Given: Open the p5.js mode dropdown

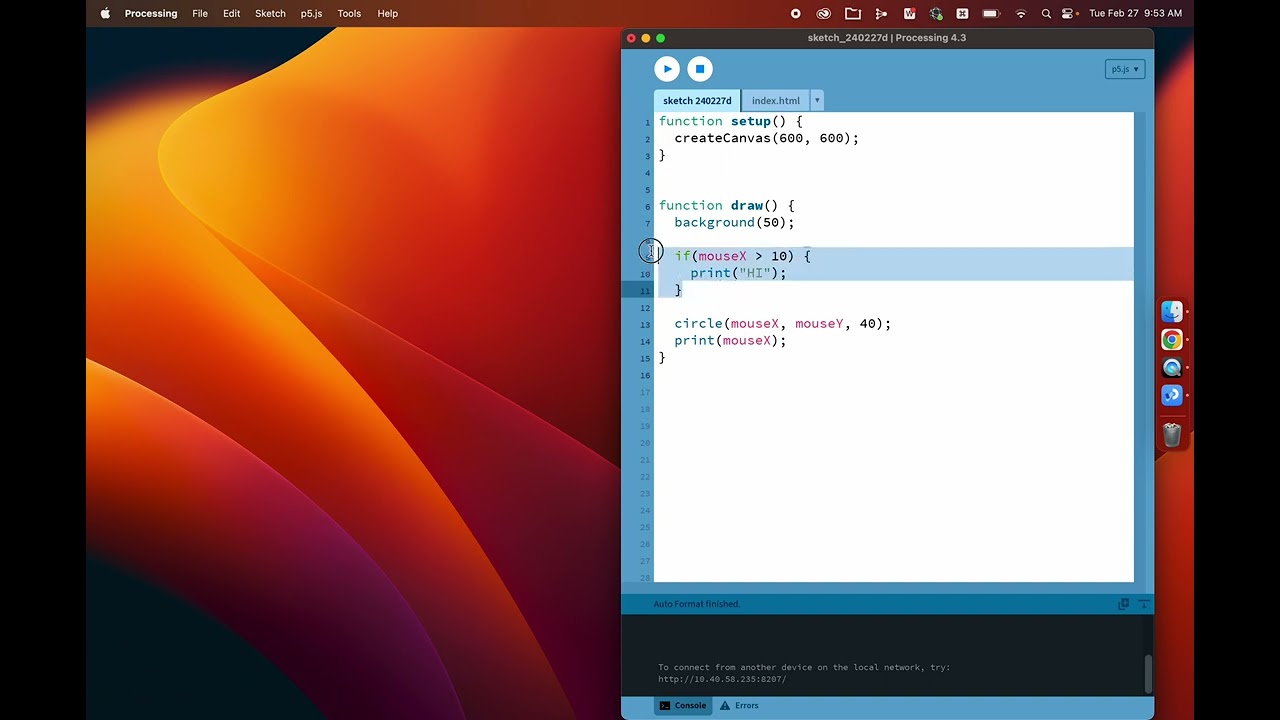Looking at the screenshot, I should 1125,69.
